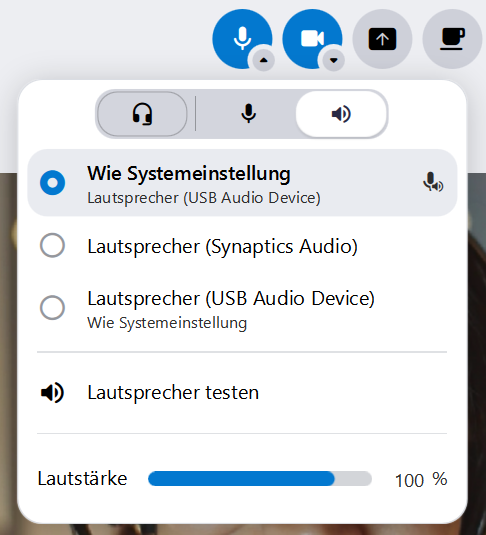Click the Wie Systemeinstellung highlighted row

[242, 183]
